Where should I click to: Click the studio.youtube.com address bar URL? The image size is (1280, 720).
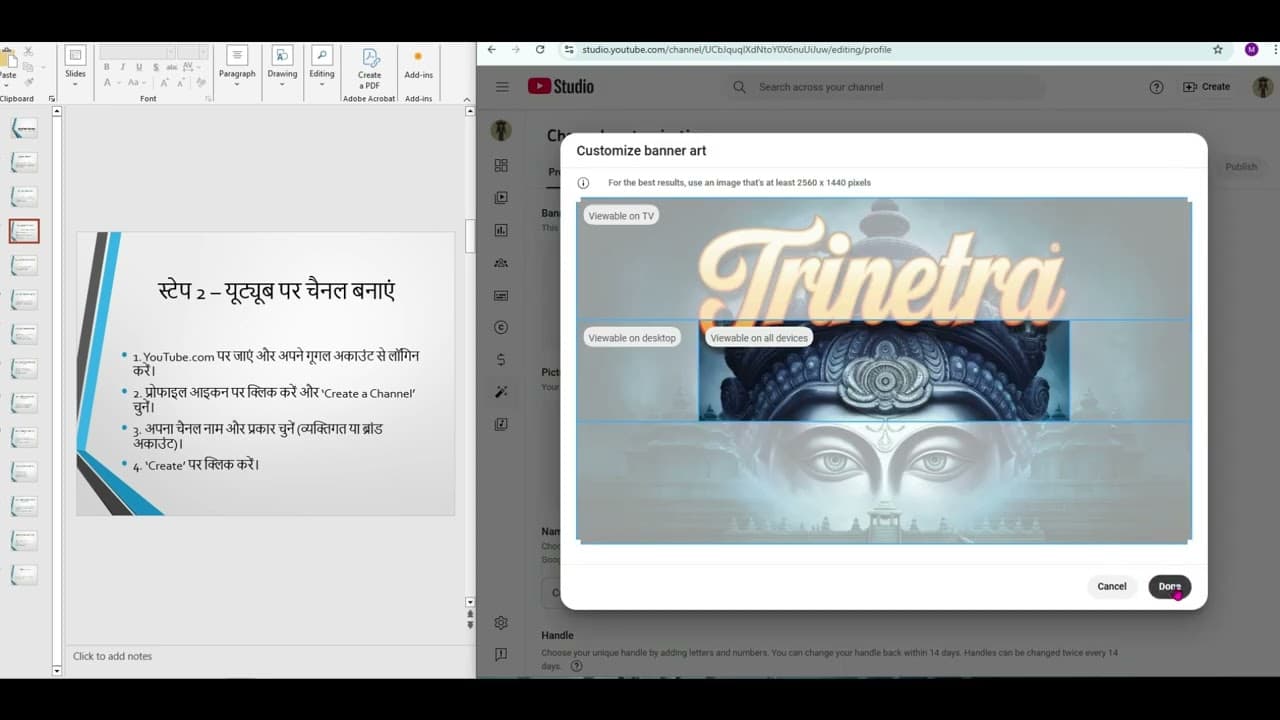click(x=737, y=49)
